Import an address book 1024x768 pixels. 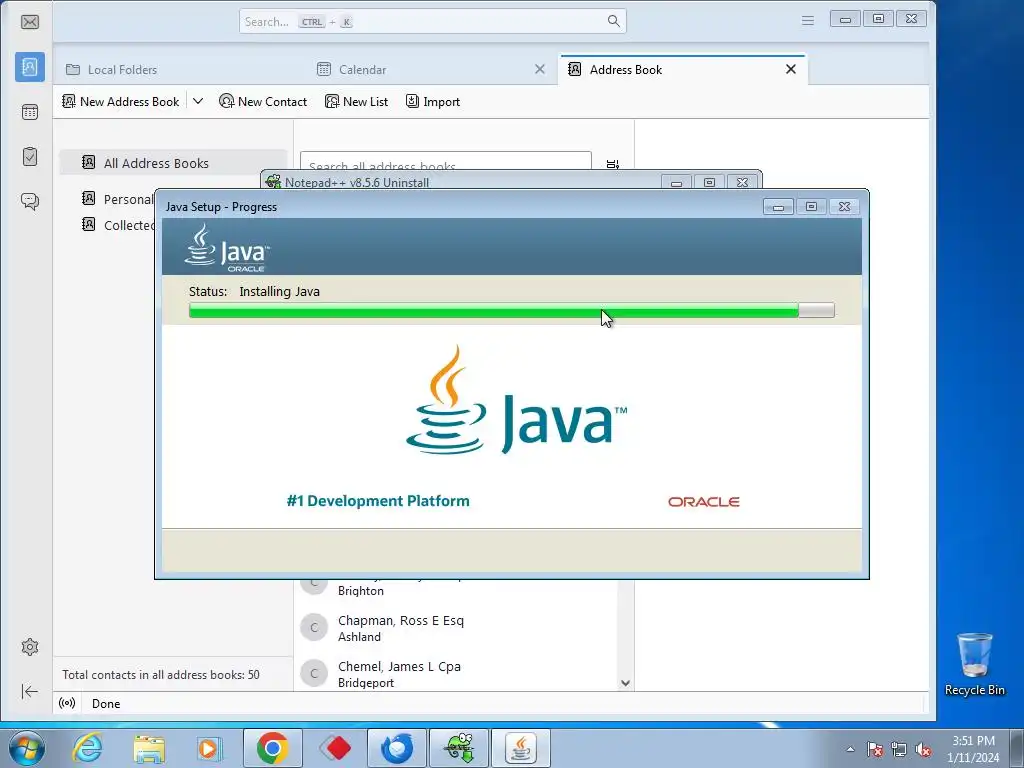[x=433, y=101]
